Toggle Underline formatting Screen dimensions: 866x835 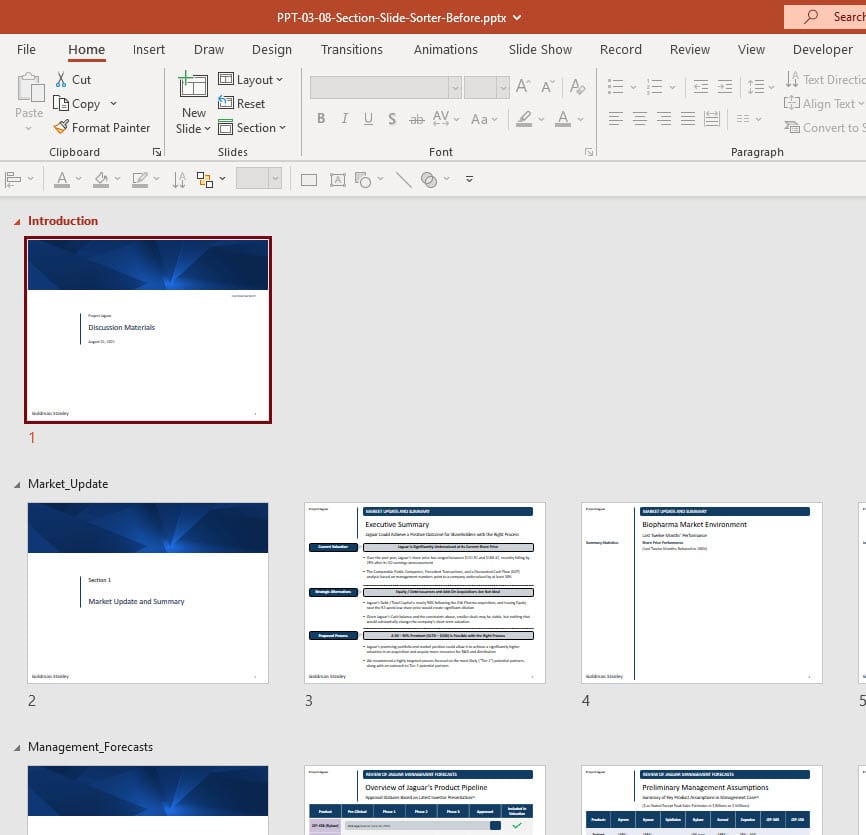pos(368,119)
